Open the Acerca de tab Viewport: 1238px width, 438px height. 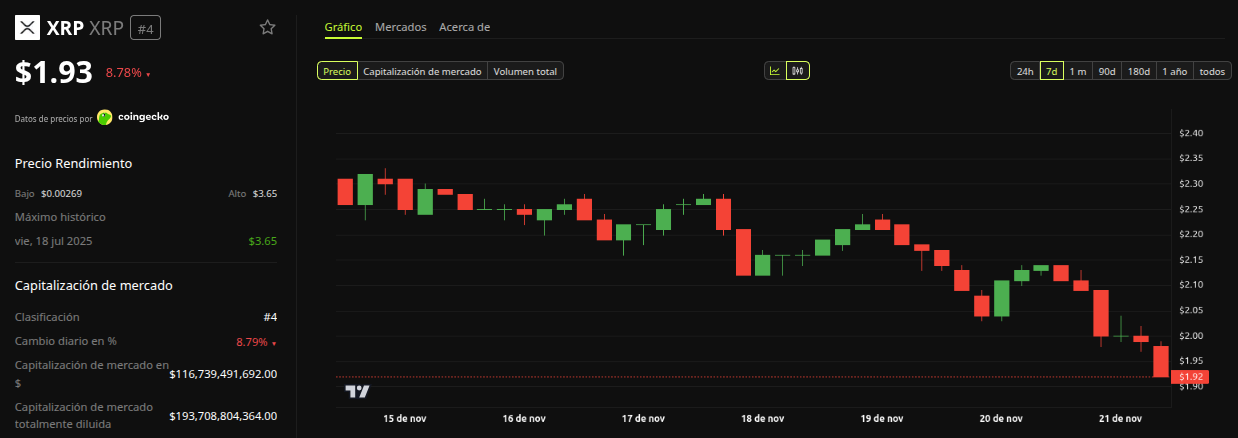coord(464,27)
